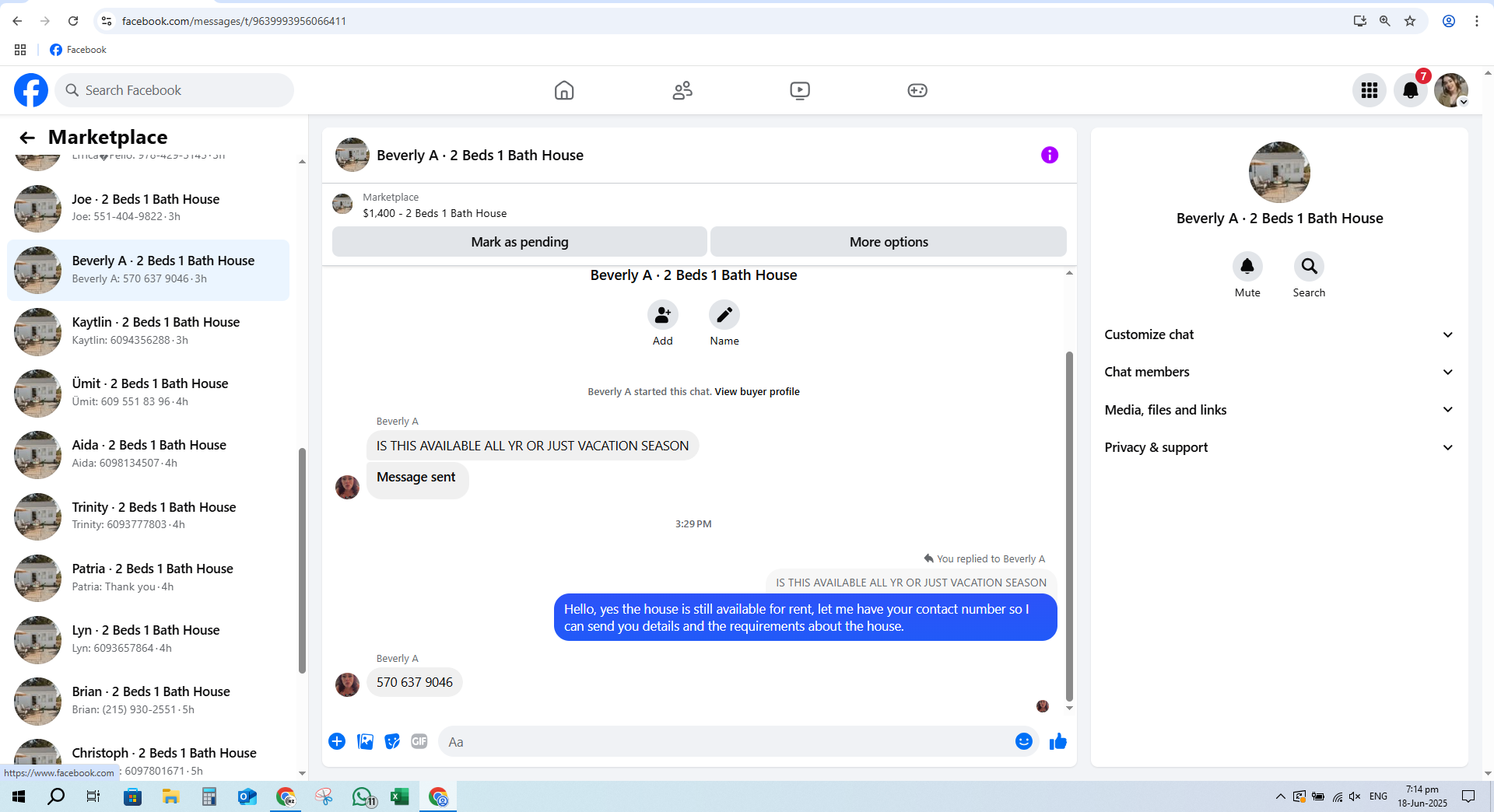Open Chrome's three-dot menu
This screenshot has width=1494, height=812.
1476,21
